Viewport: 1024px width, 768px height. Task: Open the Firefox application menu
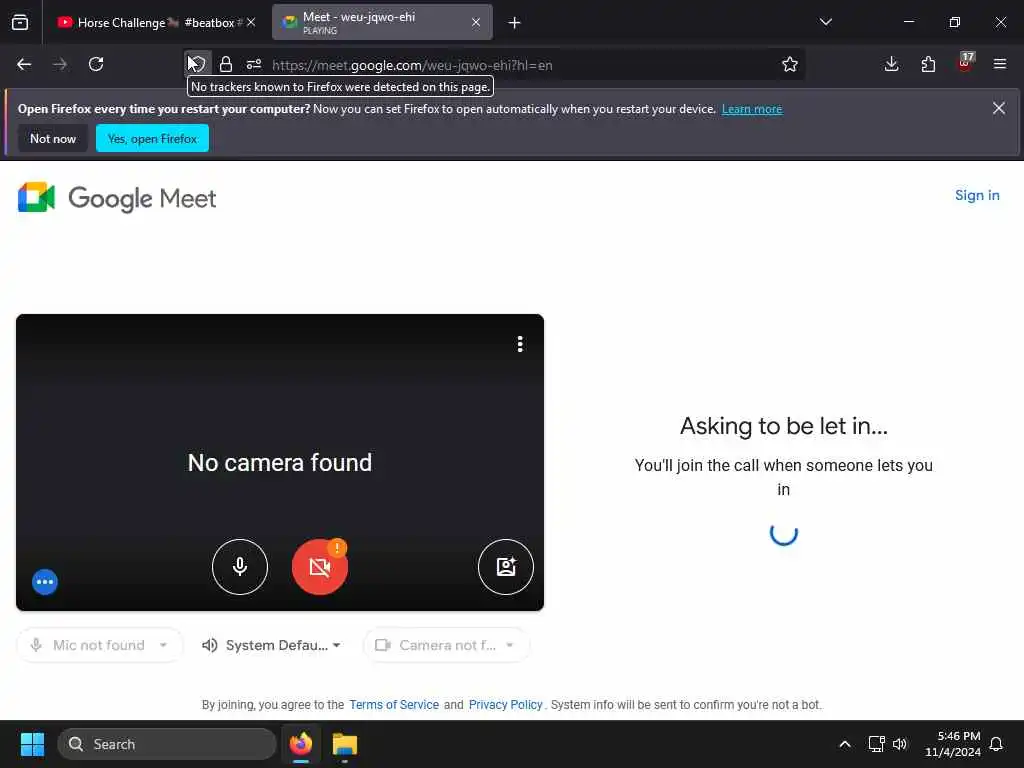[x=999, y=64]
